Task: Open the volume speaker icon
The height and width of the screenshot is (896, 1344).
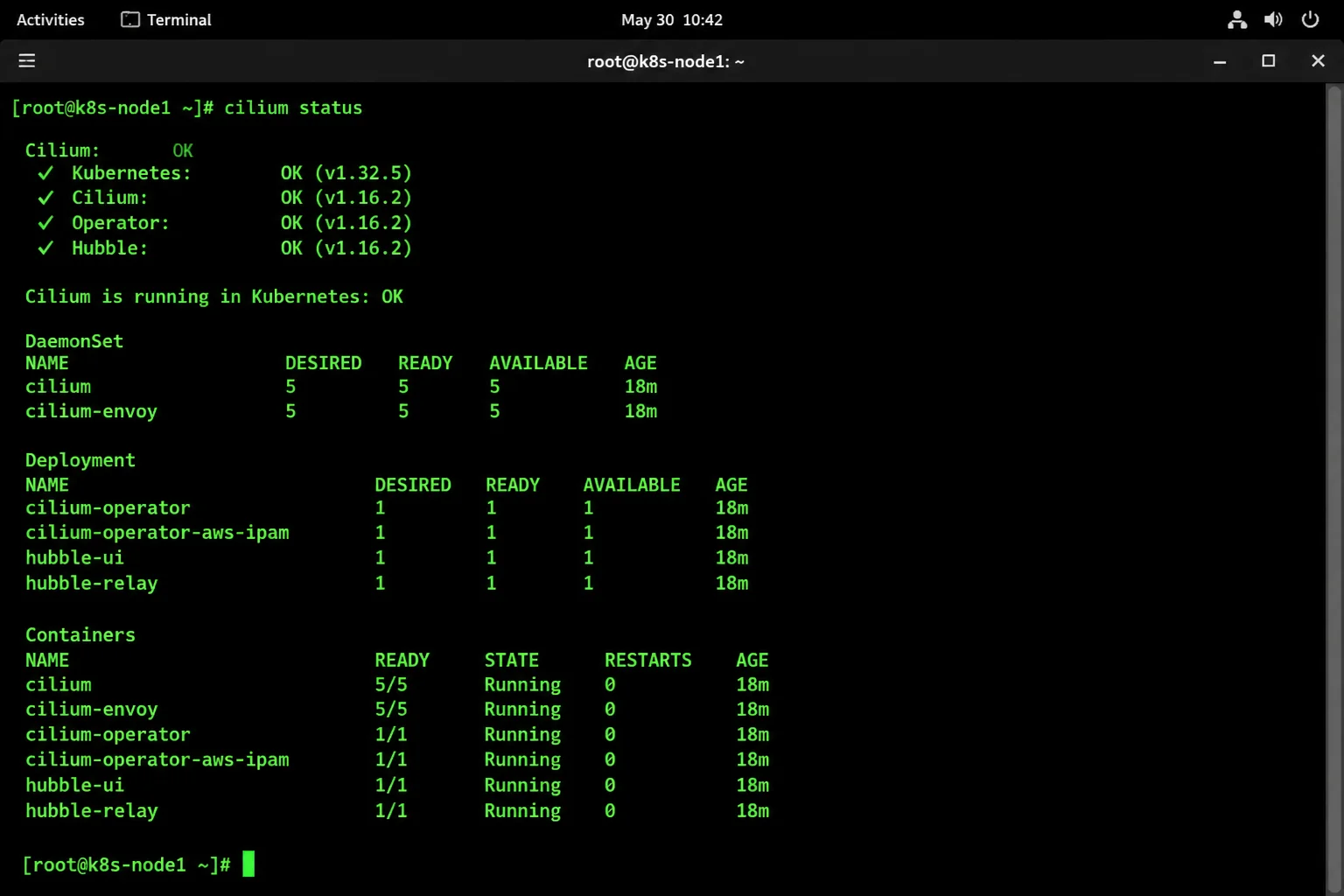Action: (1273, 19)
